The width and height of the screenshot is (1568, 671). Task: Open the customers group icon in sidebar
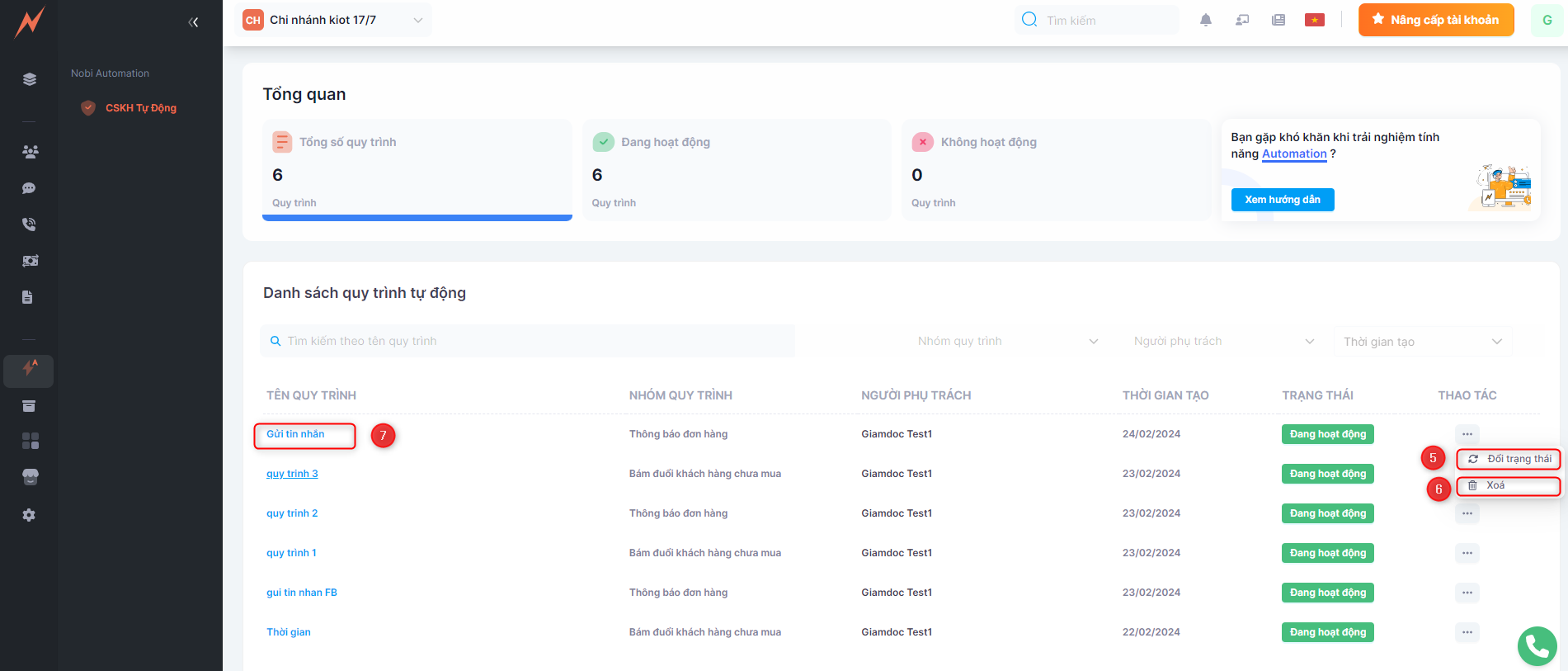pos(30,152)
